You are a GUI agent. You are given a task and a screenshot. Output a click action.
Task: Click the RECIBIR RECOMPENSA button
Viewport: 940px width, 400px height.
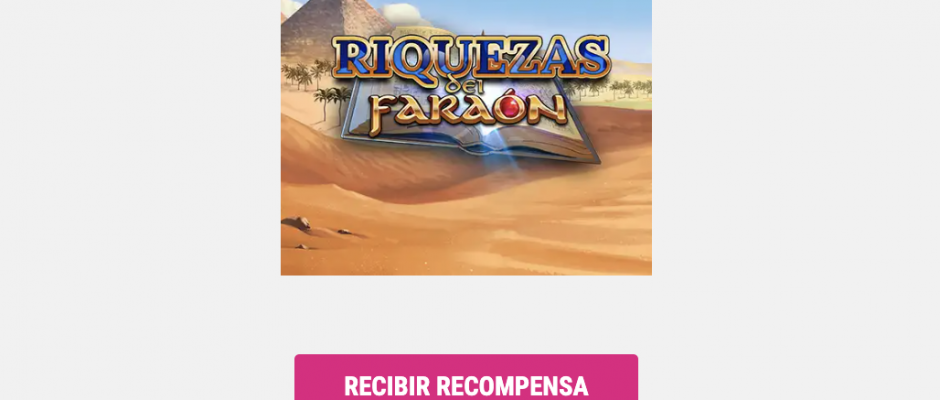point(466,378)
